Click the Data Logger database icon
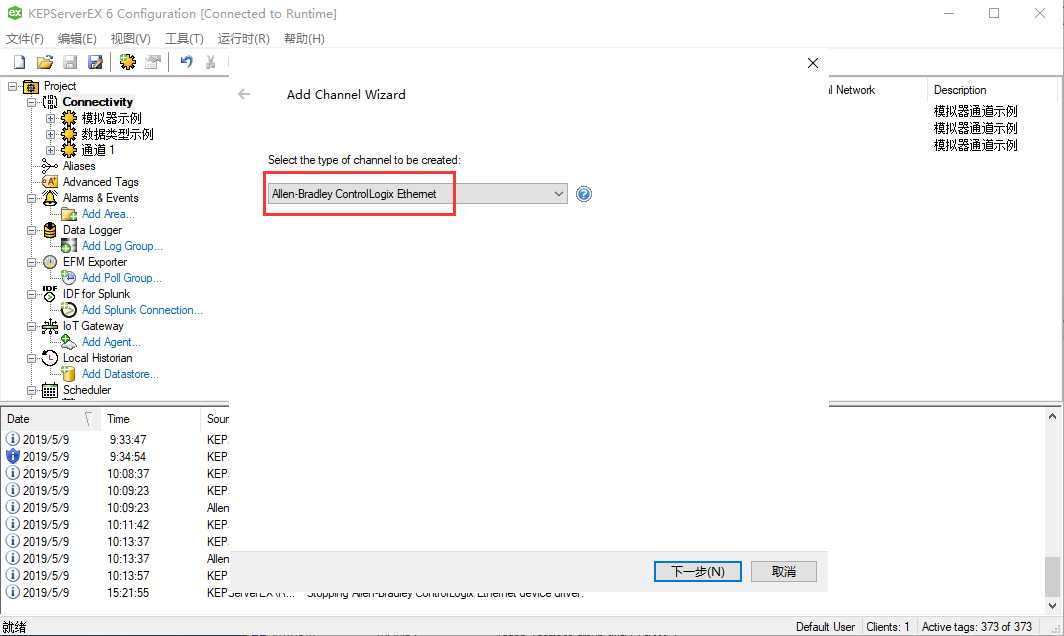This screenshot has height=636, width=1064. coord(50,230)
